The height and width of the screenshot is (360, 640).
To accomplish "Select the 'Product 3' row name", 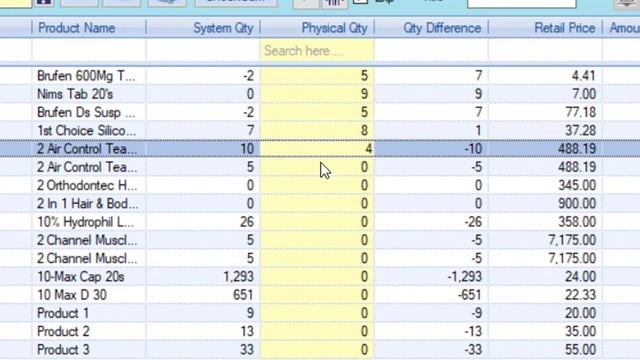I will click(63, 350).
